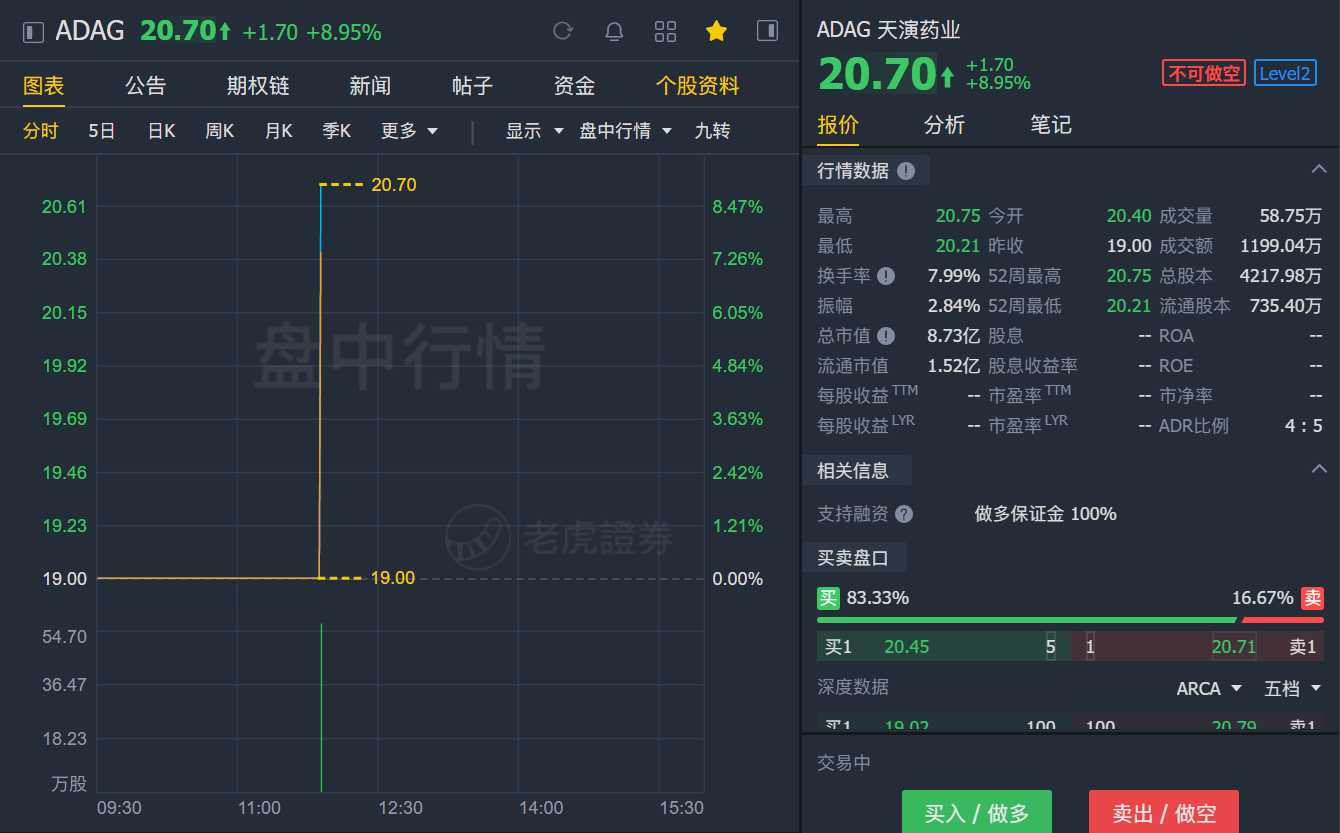Select the 日K chart period

pyautogui.click(x=162, y=131)
